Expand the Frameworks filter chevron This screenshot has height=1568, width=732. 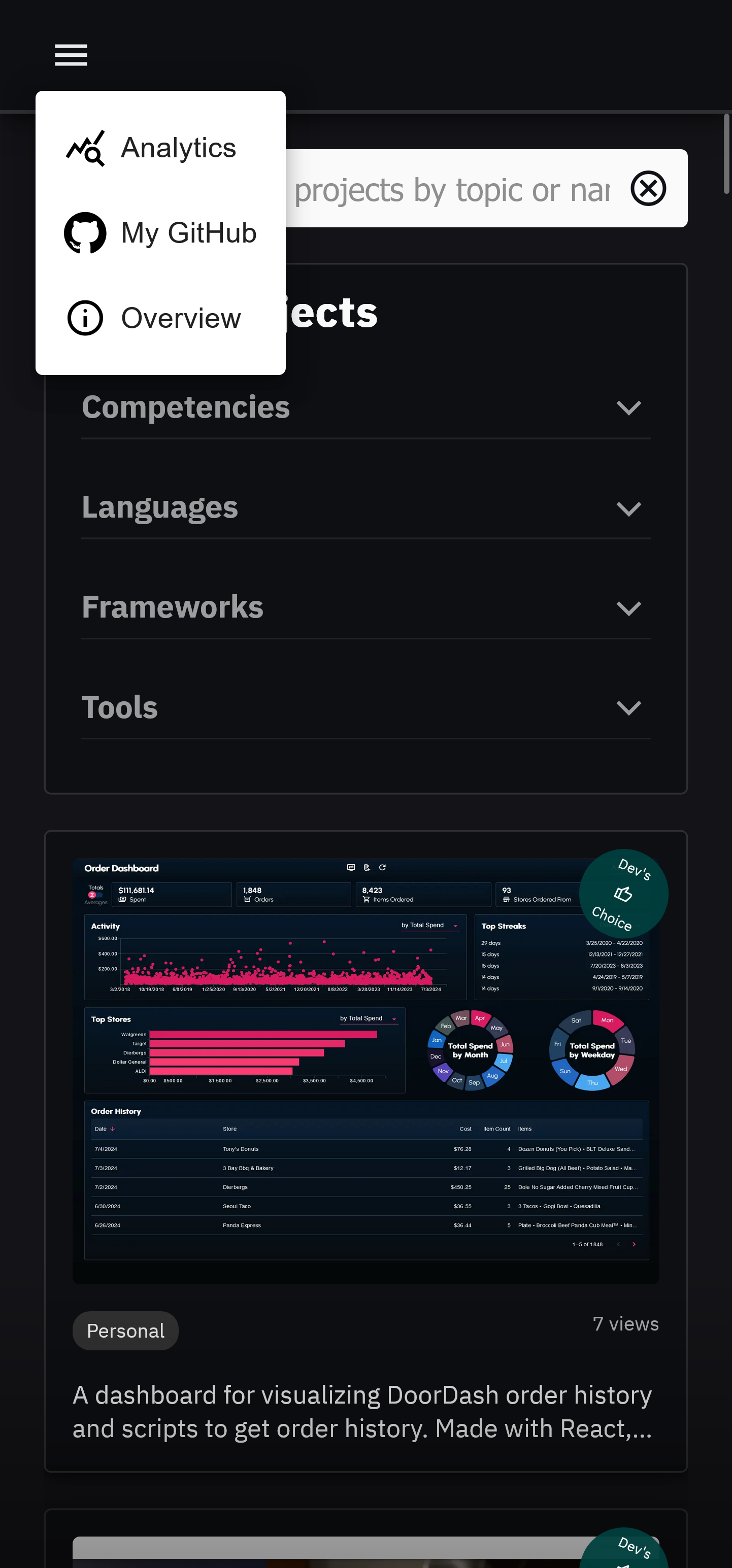click(x=628, y=608)
